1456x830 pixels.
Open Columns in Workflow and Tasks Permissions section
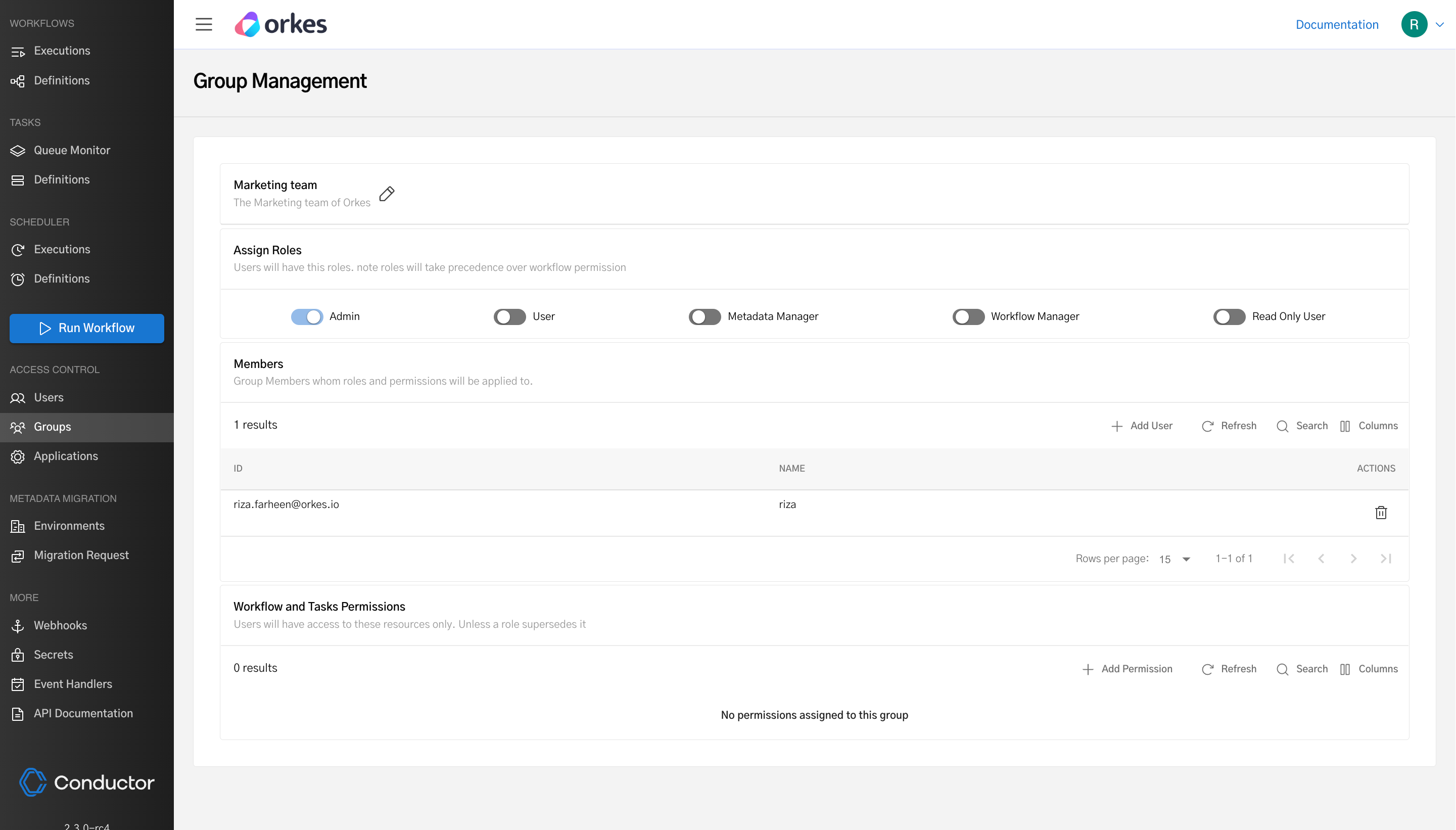(x=1368, y=669)
